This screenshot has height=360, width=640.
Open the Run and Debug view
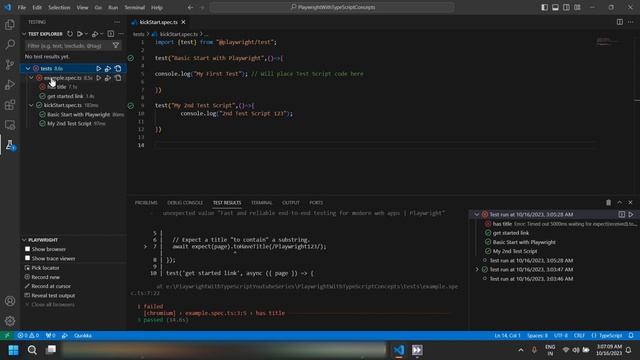coord(10,84)
